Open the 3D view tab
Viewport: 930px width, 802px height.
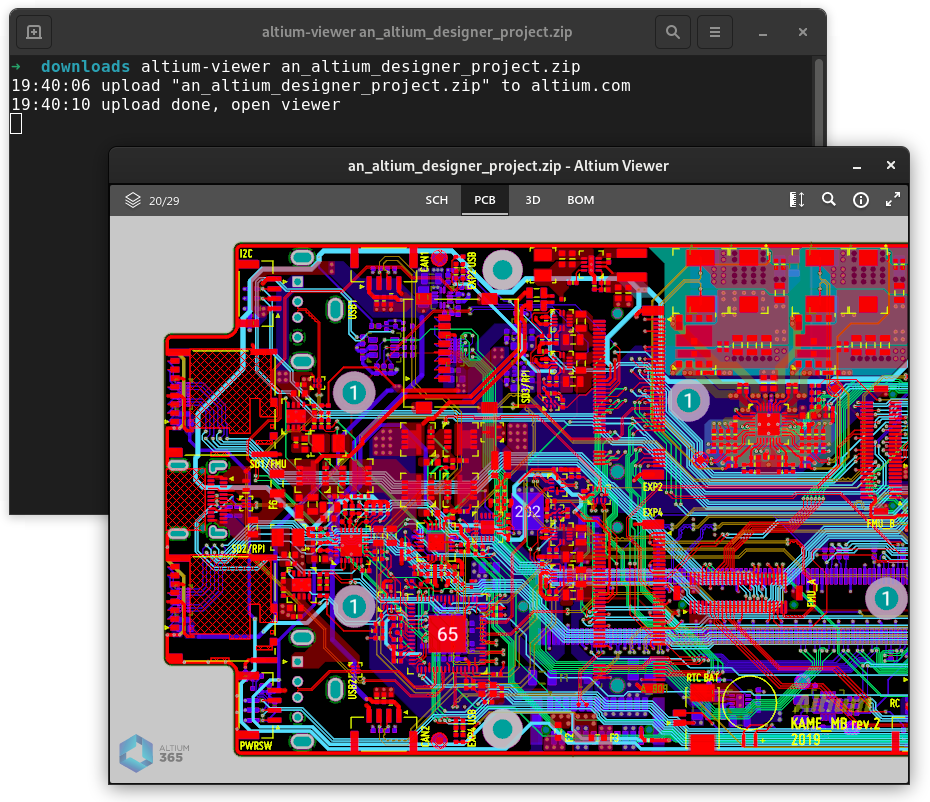click(533, 200)
